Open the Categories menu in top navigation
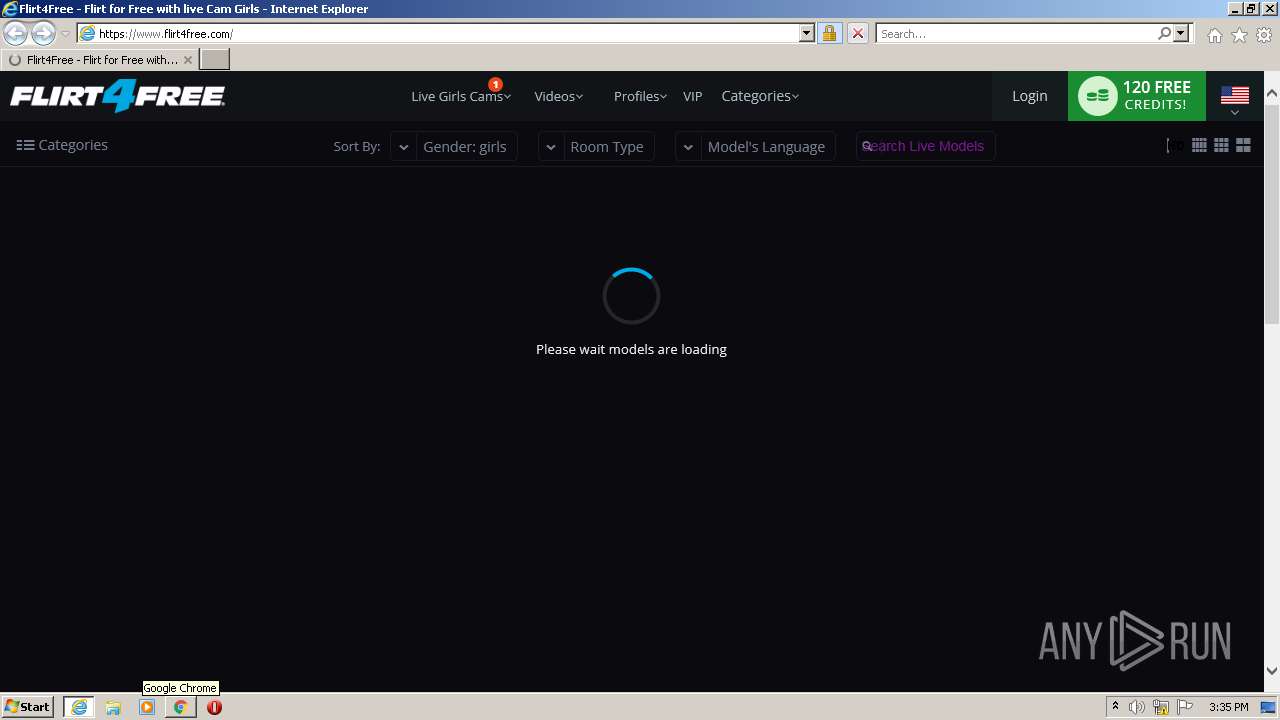 click(x=760, y=96)
